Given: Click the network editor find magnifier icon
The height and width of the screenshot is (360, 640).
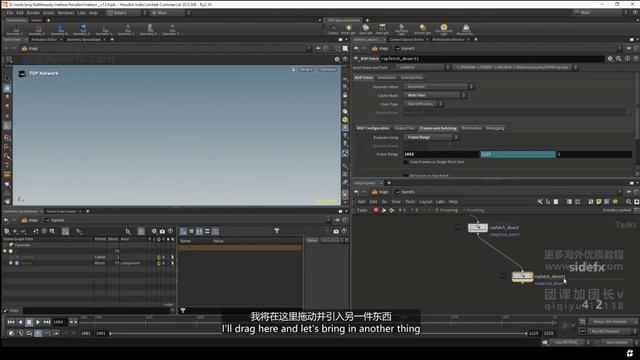Looking at the screenshot, I should coord(629,202).
